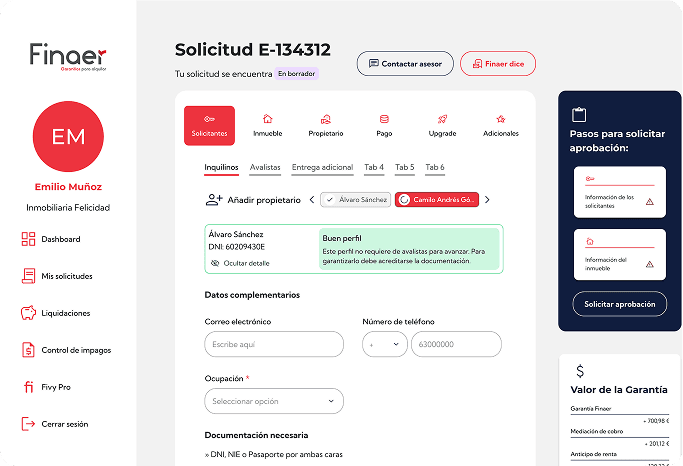Click the Control de impagos icon
Screen dimensions: 683x466
click(x=28, y=350)
